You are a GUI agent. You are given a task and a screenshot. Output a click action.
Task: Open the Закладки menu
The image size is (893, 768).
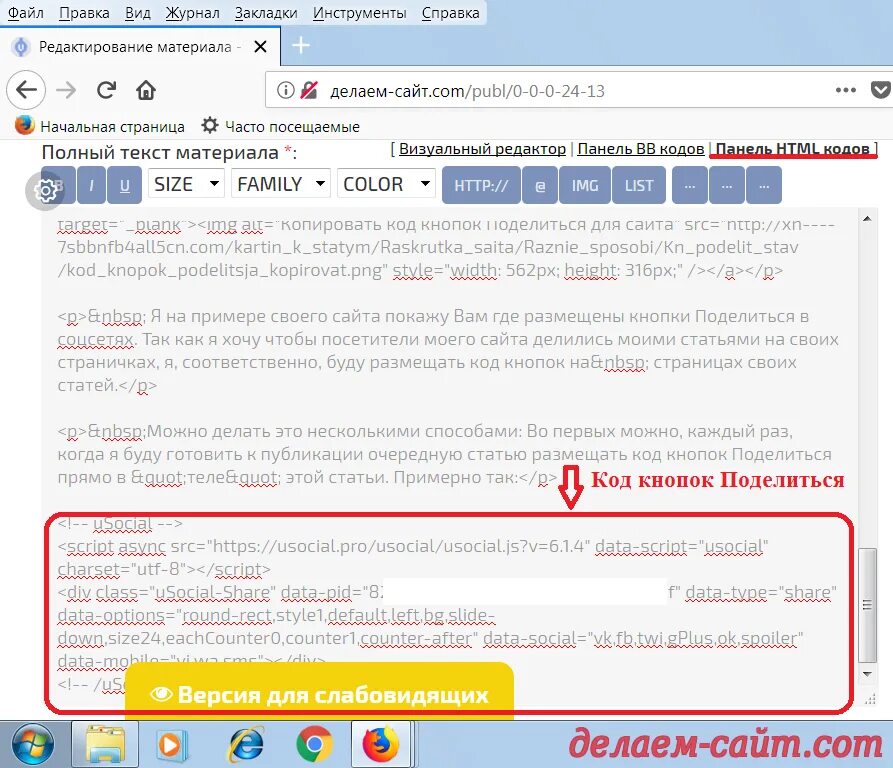click(266, 13)
